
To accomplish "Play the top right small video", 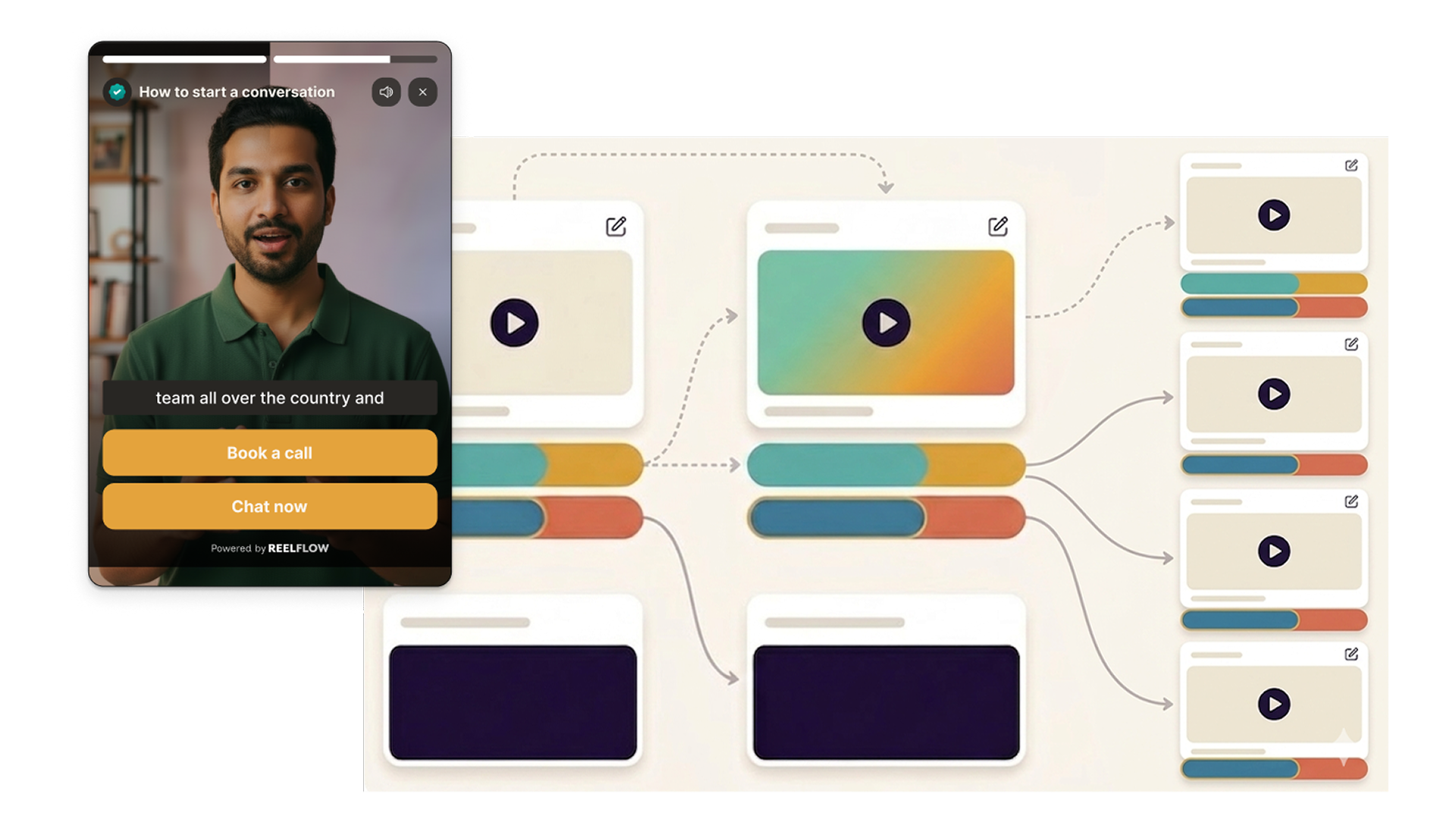I will pos(1274,215).
